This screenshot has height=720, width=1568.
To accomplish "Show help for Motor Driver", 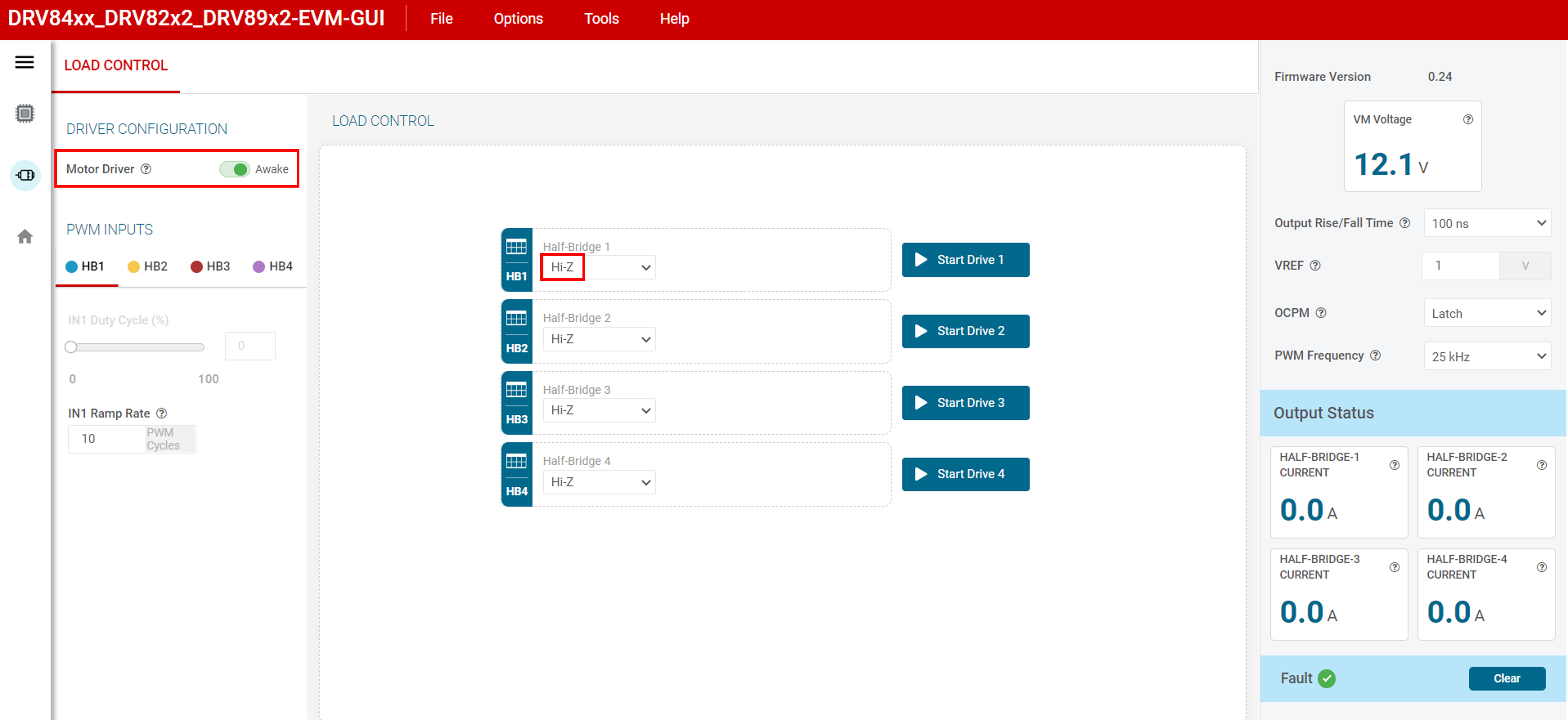I will 146,169.
